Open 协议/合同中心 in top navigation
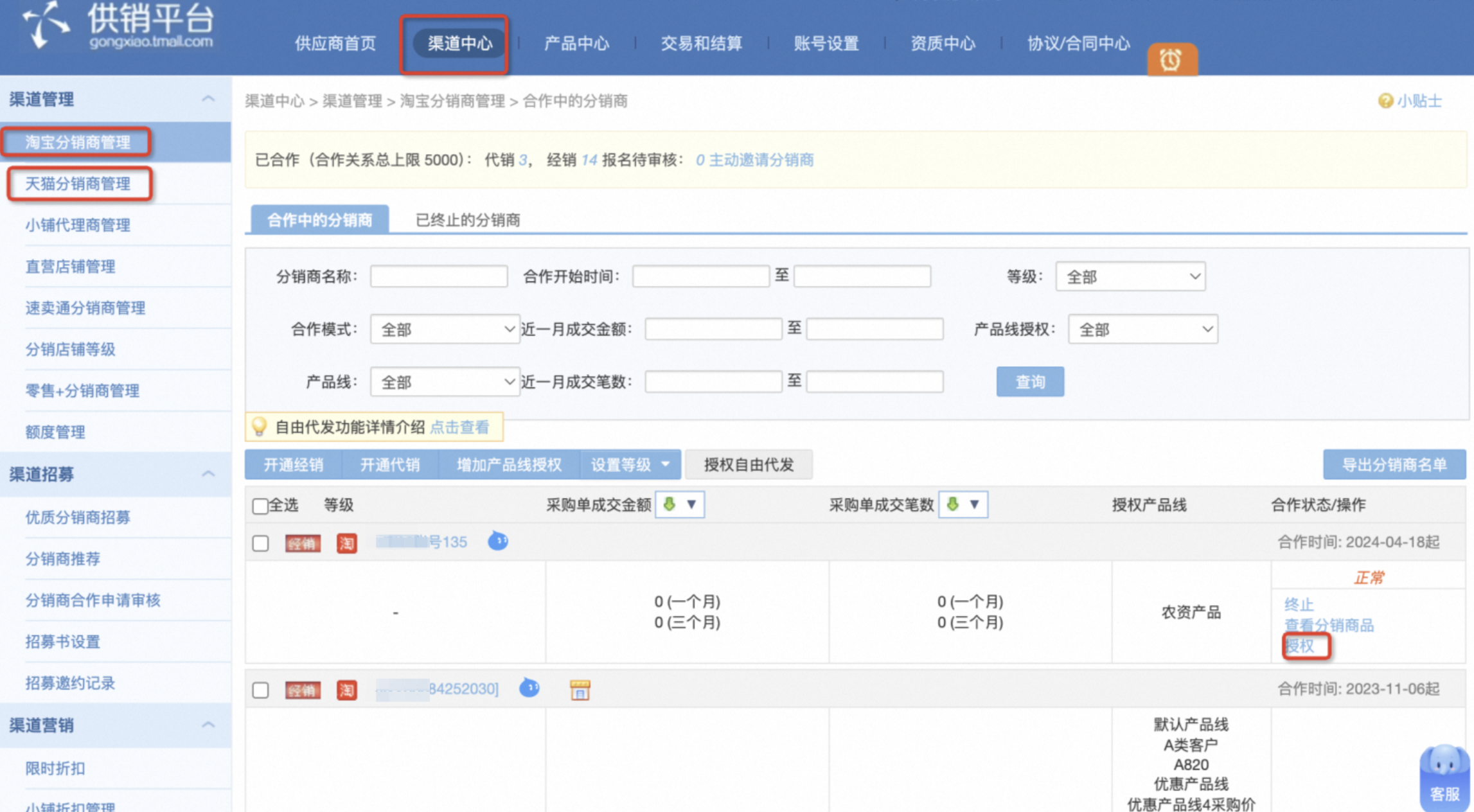 click(x=1078, y=44)
